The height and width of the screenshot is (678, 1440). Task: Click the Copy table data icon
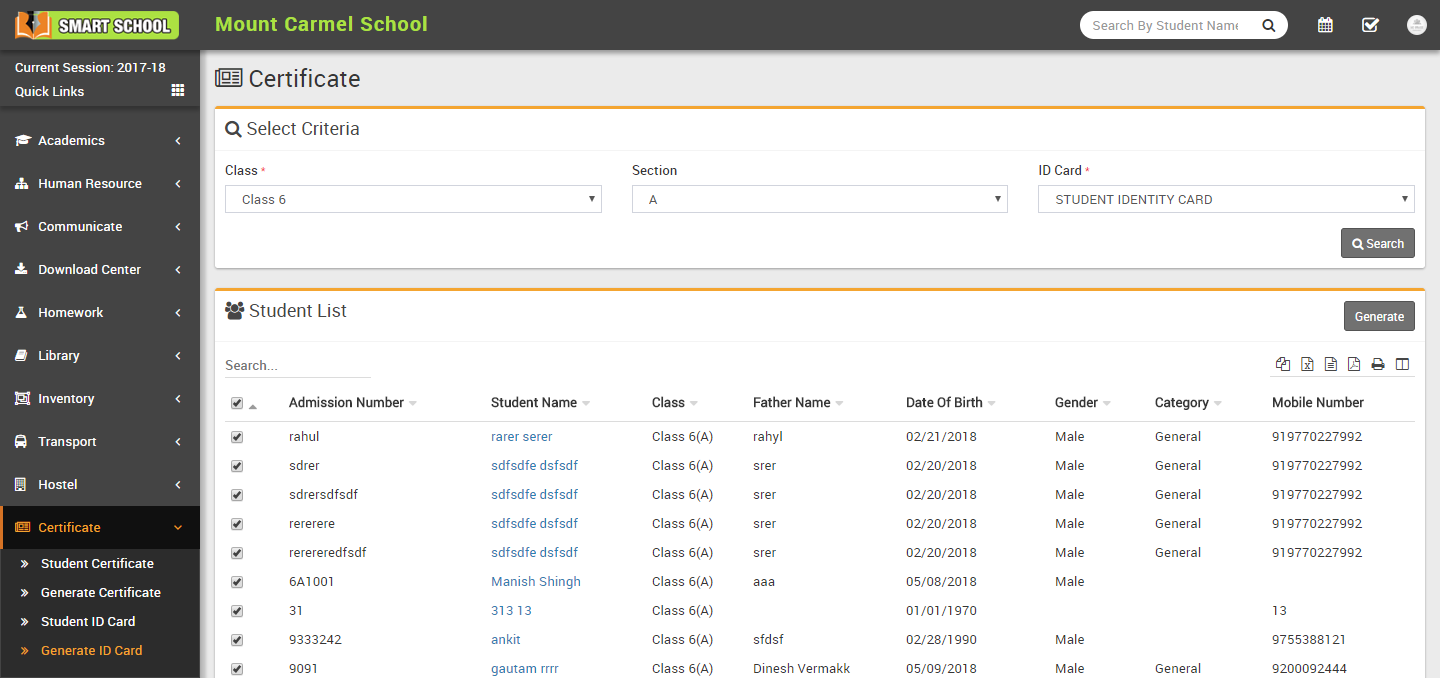[1283, 364]
